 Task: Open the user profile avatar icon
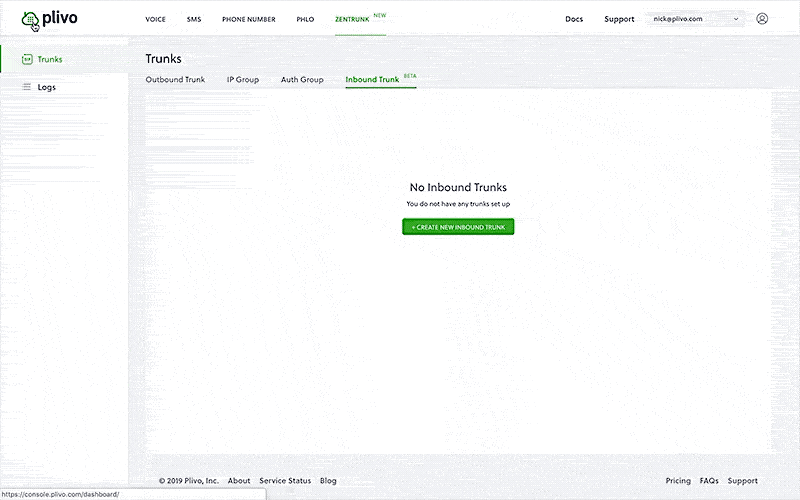pos(762,19)
